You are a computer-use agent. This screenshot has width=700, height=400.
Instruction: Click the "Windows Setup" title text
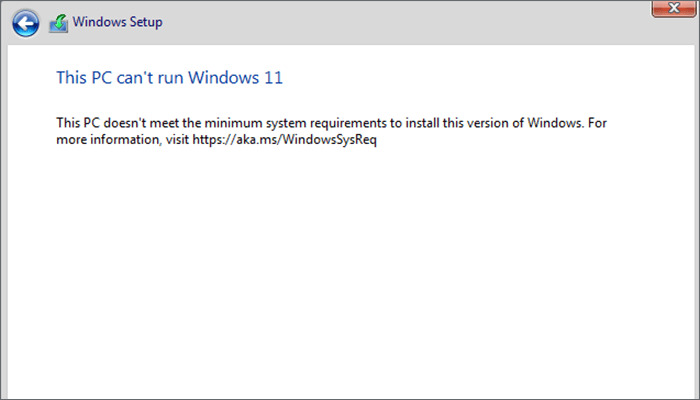[116, 22]
